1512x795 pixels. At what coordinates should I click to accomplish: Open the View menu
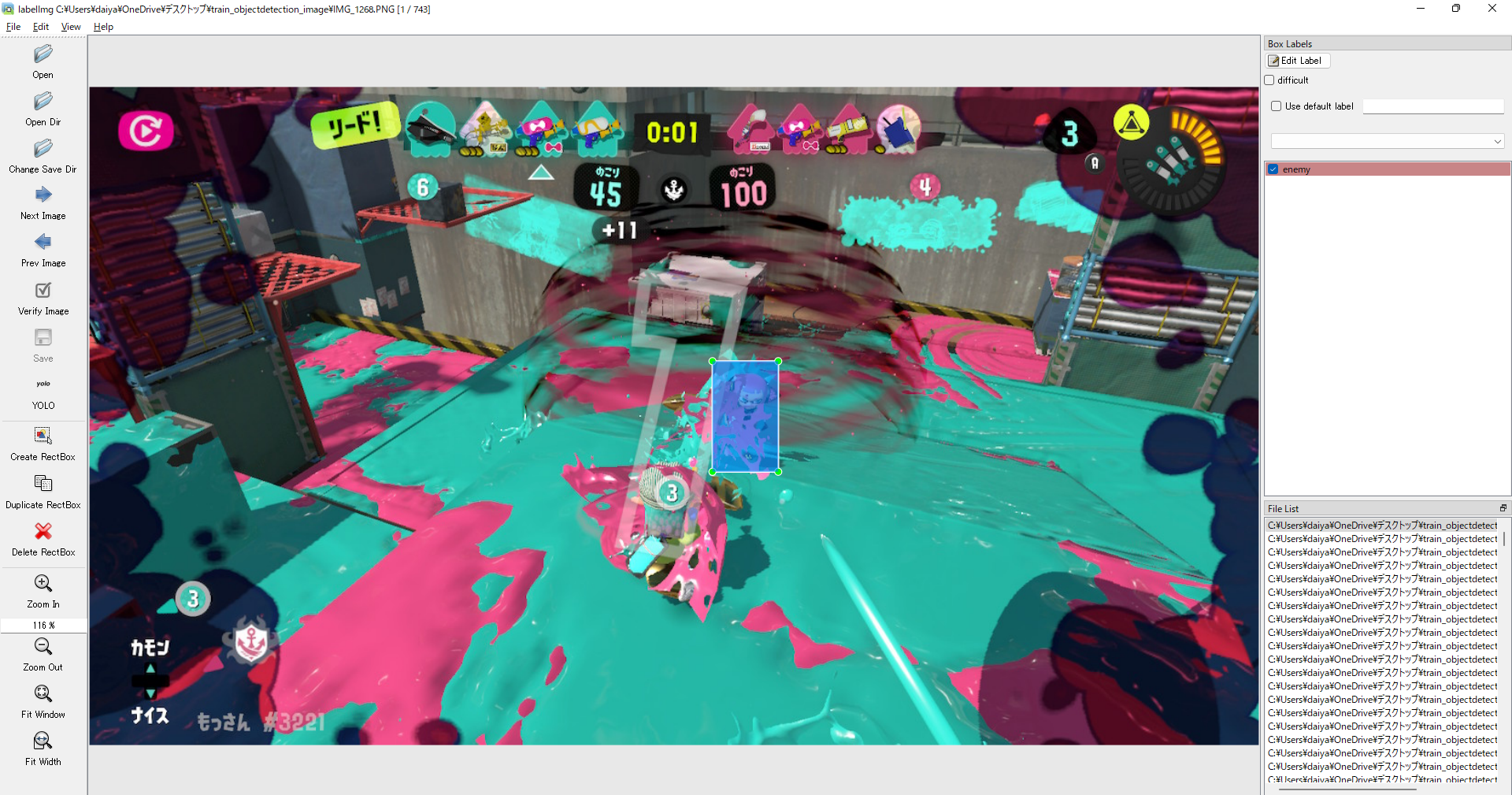[x=70, y=26]
